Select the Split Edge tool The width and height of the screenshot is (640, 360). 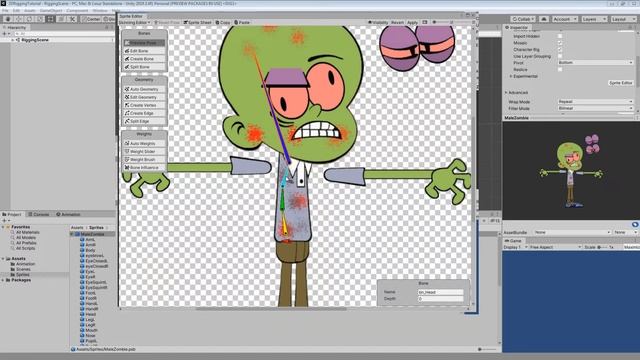pyautogui.click(x=144, y=121)
